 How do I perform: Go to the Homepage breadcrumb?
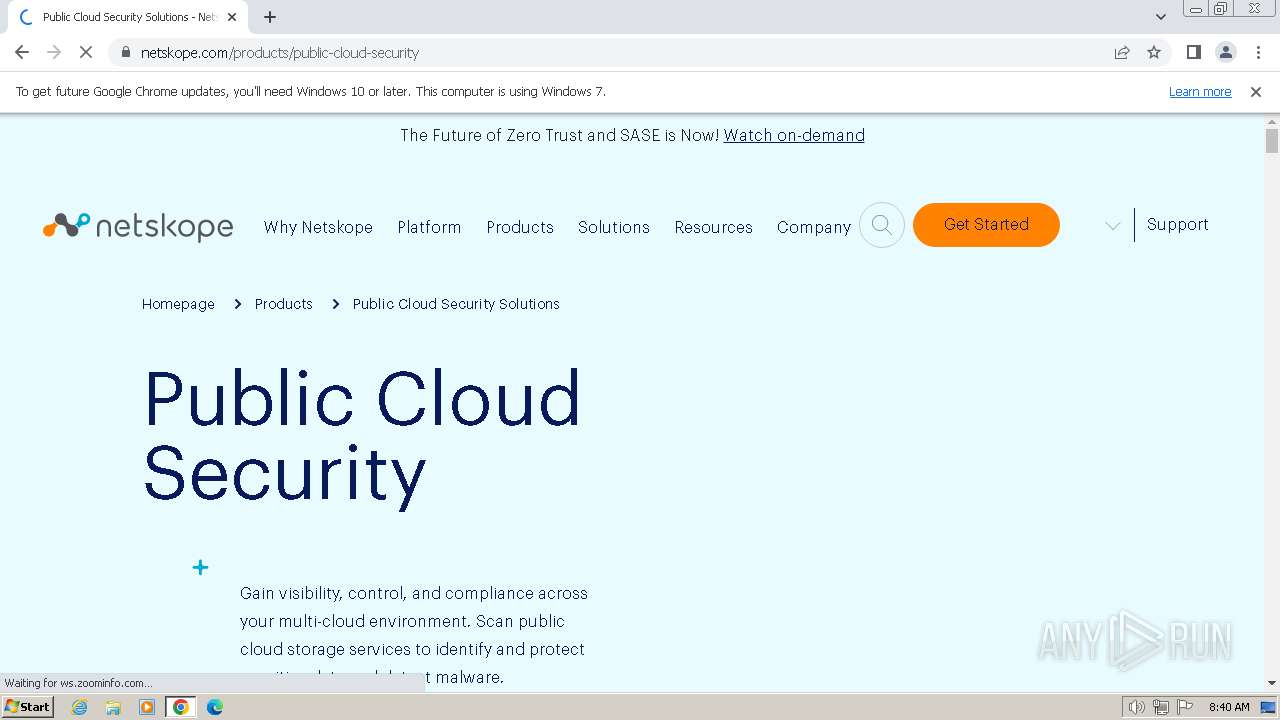178,304
